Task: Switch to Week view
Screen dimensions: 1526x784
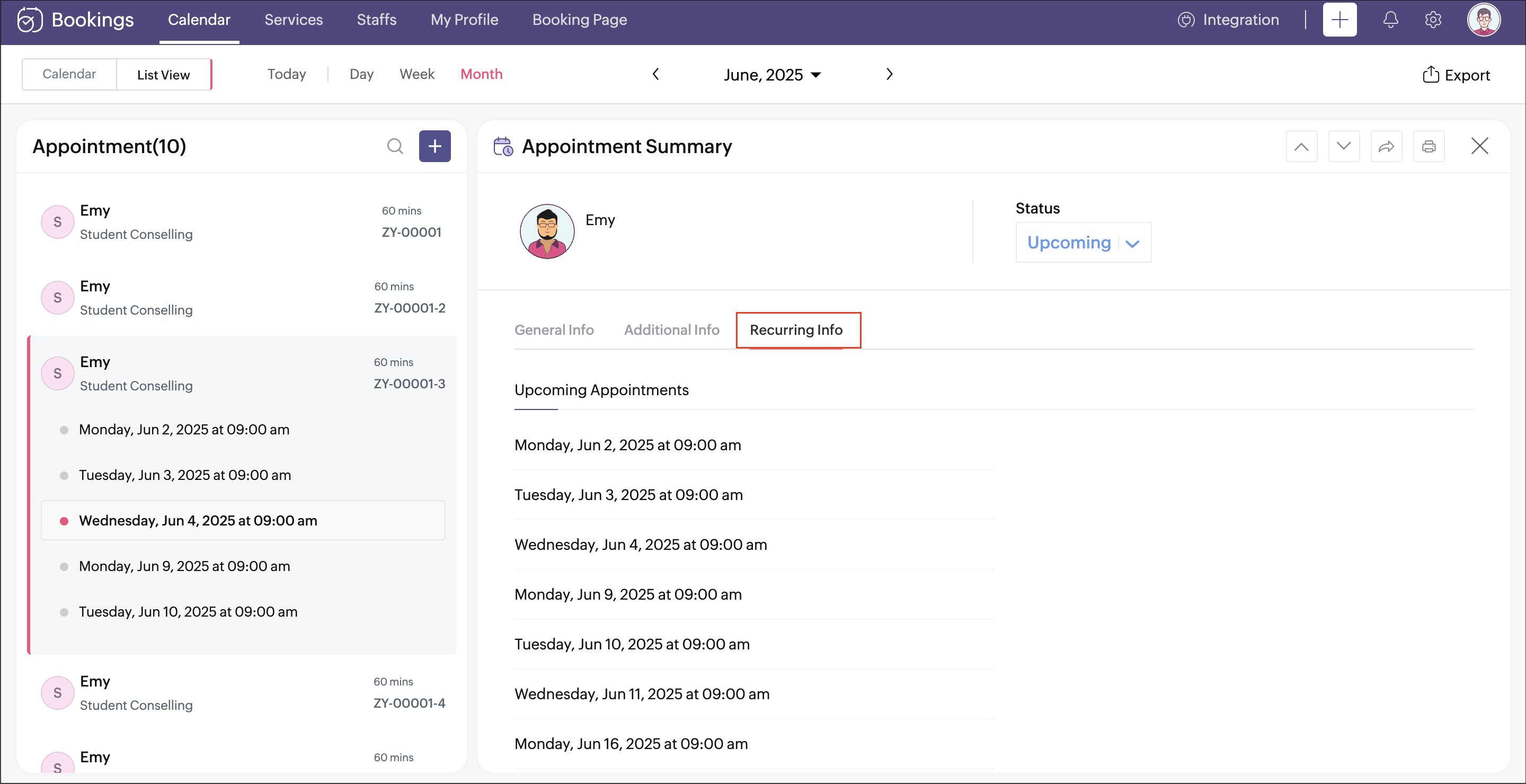Action: (417, 74)
